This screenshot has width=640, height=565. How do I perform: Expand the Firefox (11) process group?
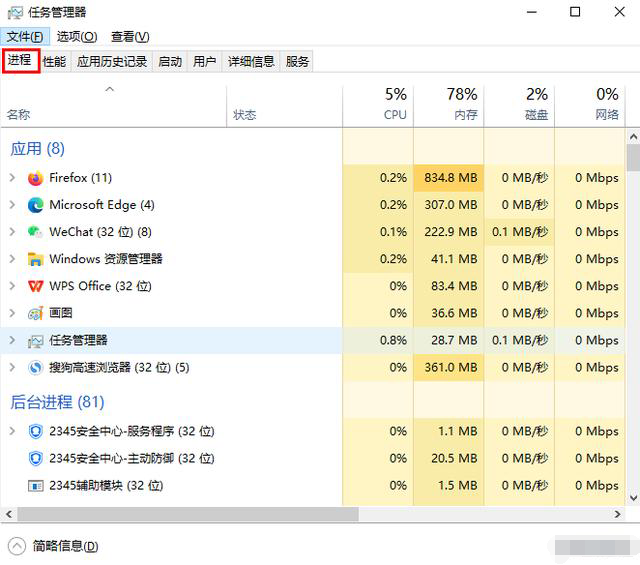click(12, 178)
